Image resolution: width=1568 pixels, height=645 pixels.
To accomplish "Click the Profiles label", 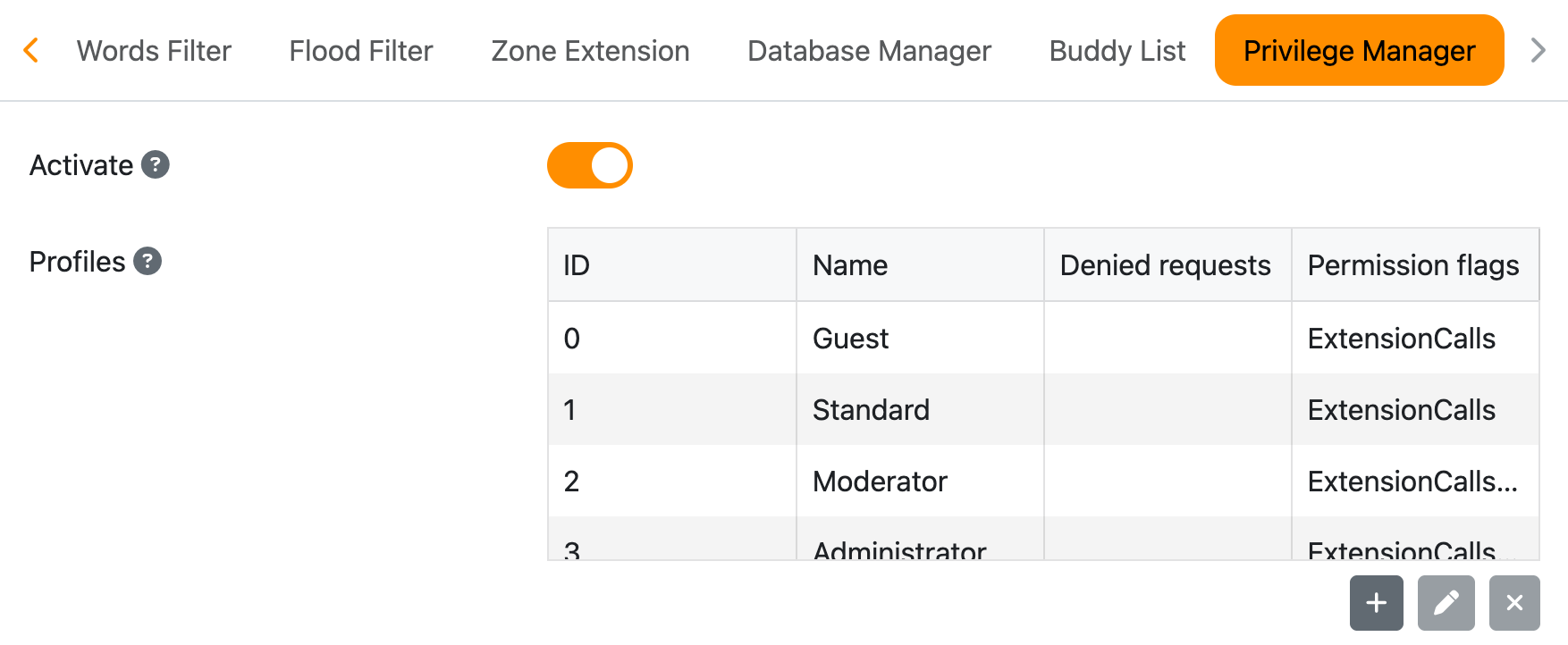I will coord(78,262).
